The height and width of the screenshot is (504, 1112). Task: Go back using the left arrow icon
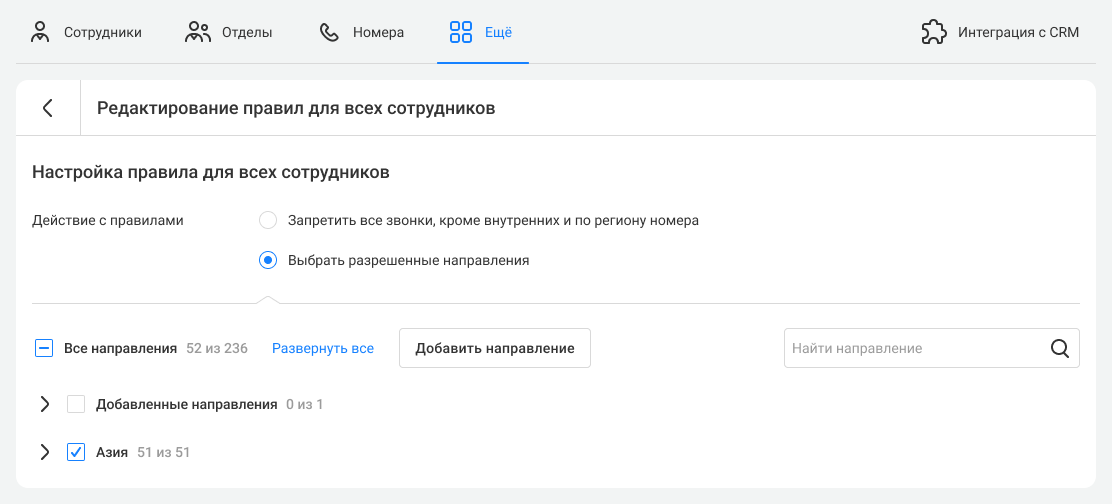(x=48, y=108)
